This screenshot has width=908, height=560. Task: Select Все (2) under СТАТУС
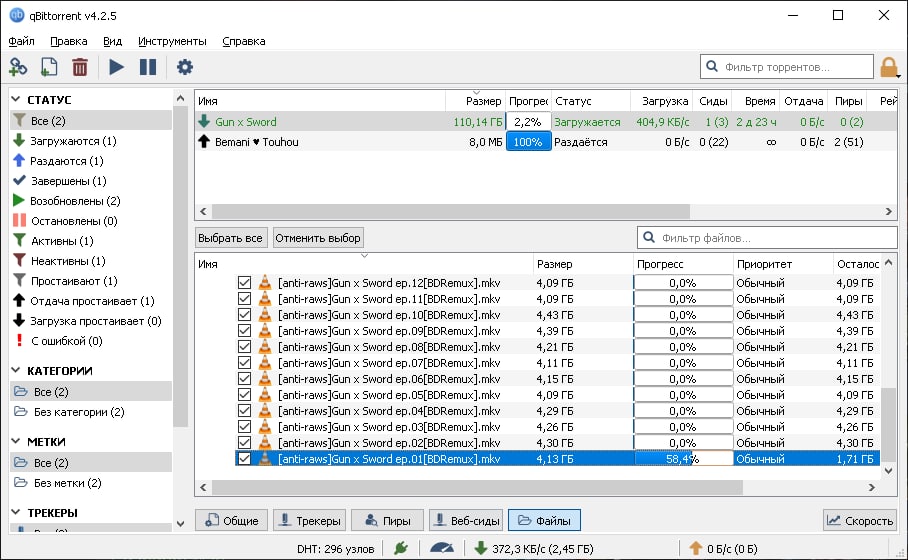click(x=91, y=120)
